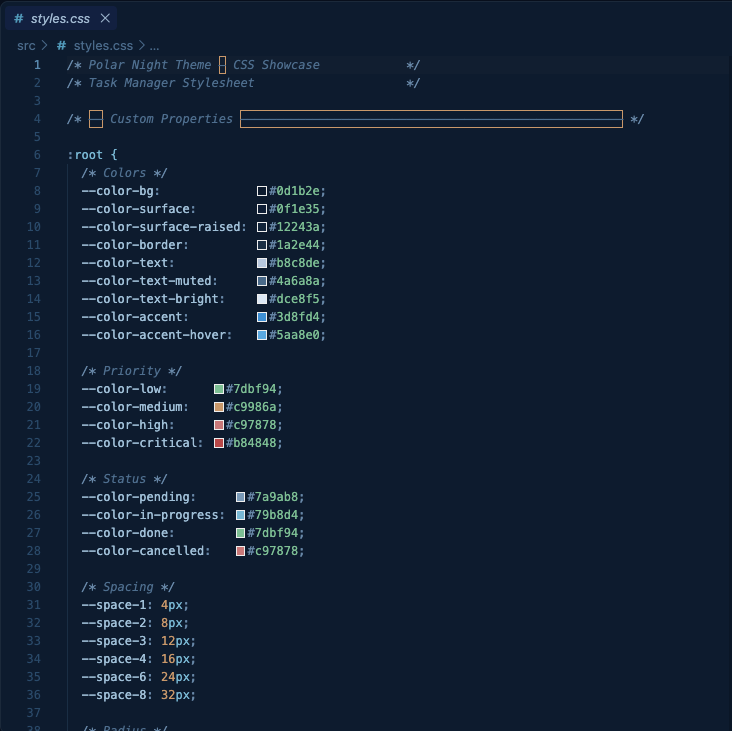Open the breadcrumb ellipsis symbol segment
The height and width of the screenshot is (731, 732).
point(155,46)
